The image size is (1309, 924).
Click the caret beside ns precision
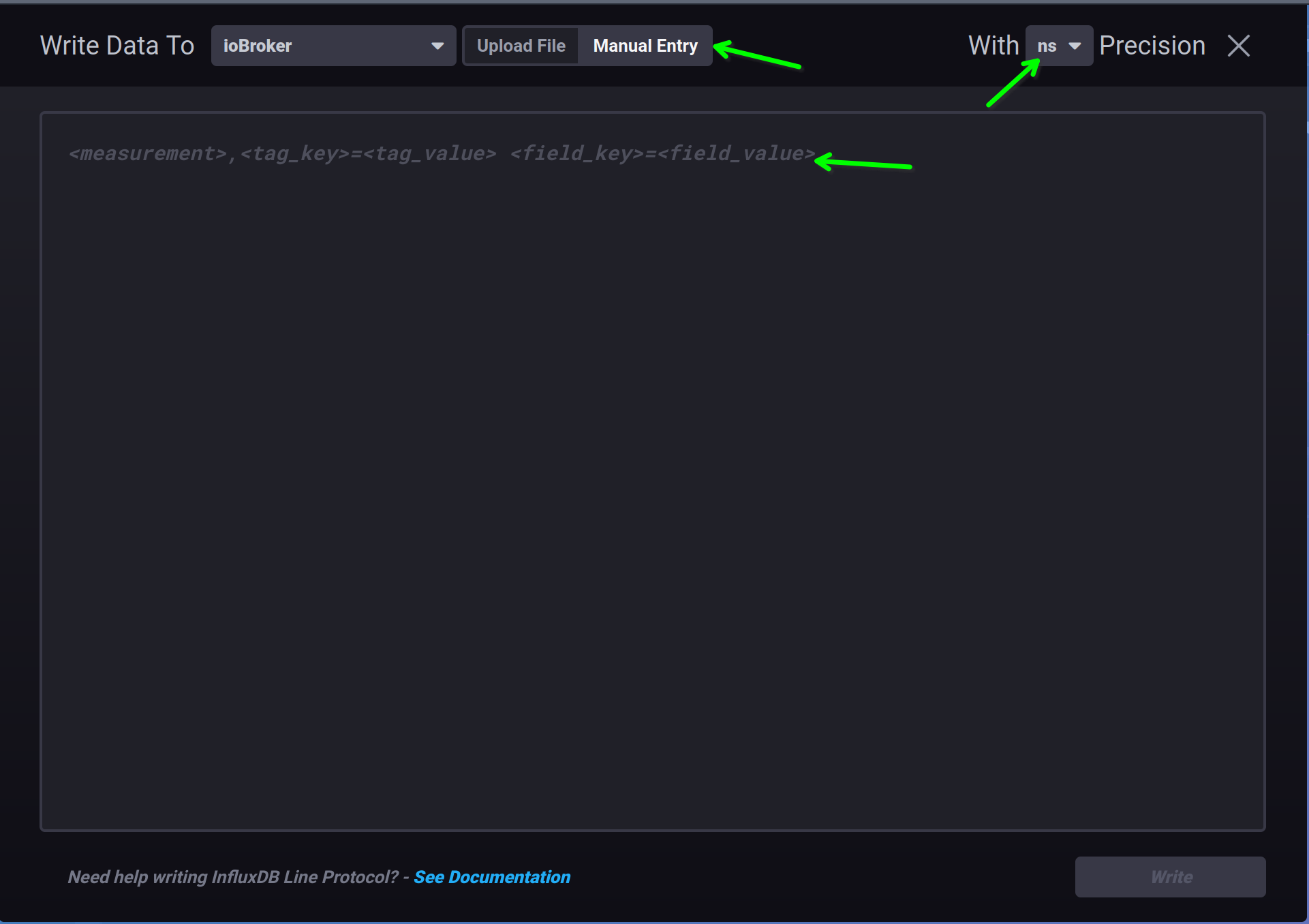tap(1075, 46)
